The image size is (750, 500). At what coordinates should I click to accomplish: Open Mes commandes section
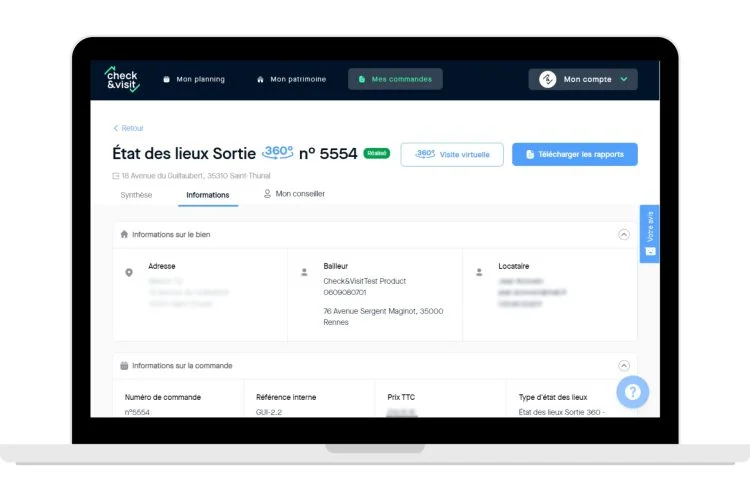coord(395,79)
